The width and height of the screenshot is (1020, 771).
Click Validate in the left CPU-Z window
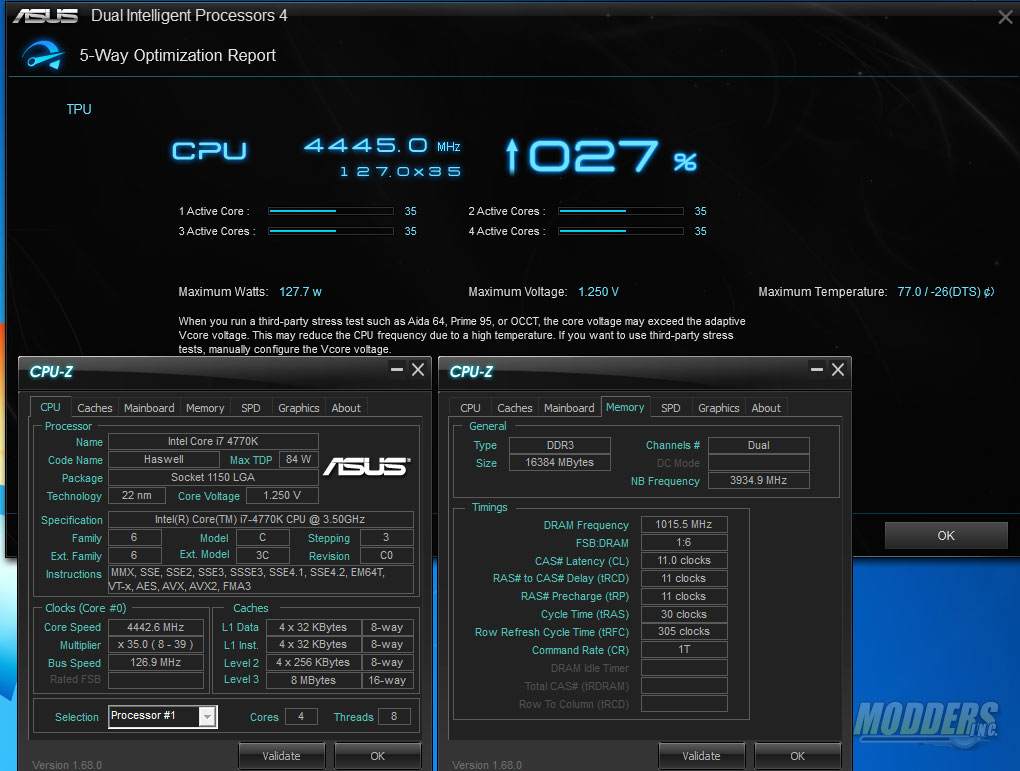tap(282, 756)
